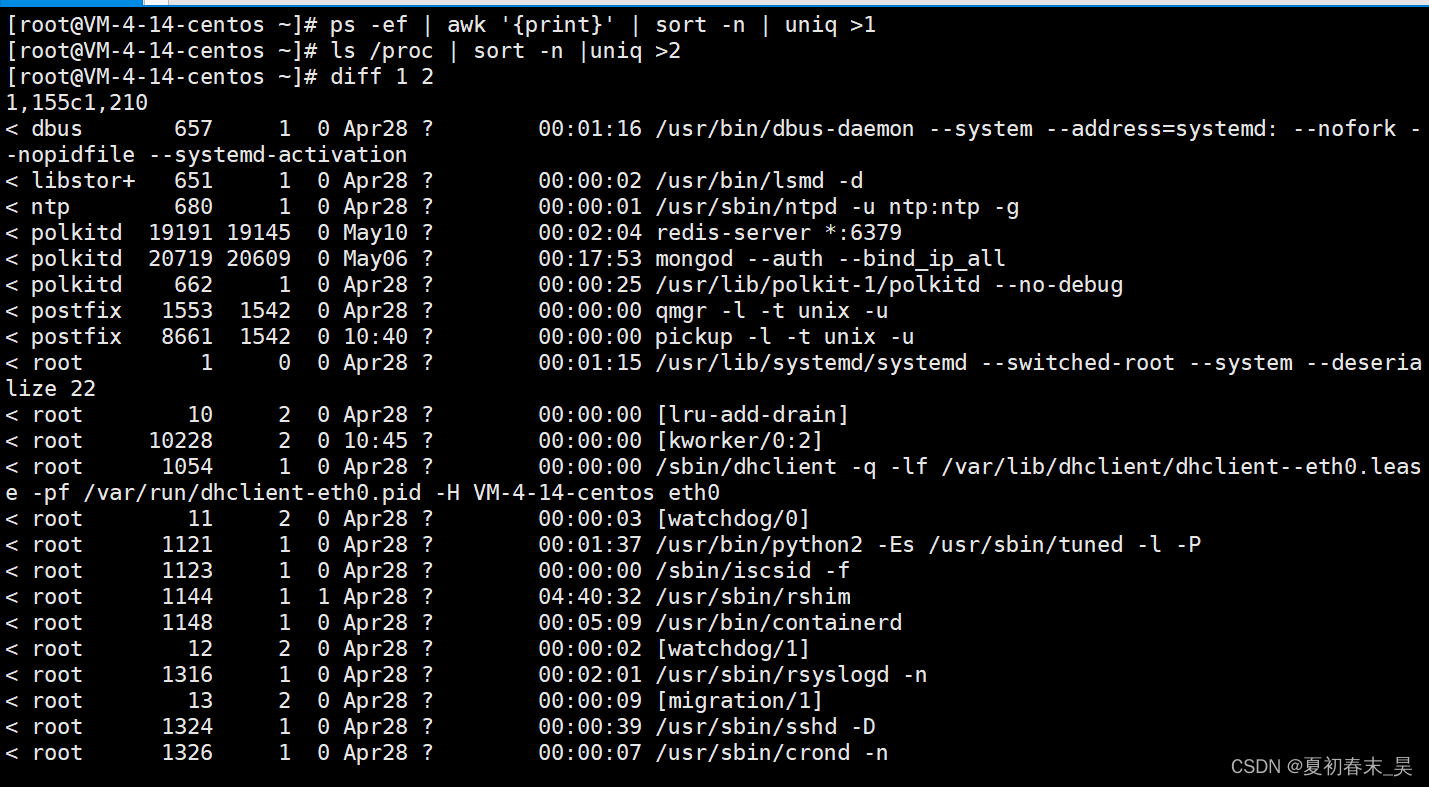Click the '/sbin/iscsid -f' text

tap(752, 570)
